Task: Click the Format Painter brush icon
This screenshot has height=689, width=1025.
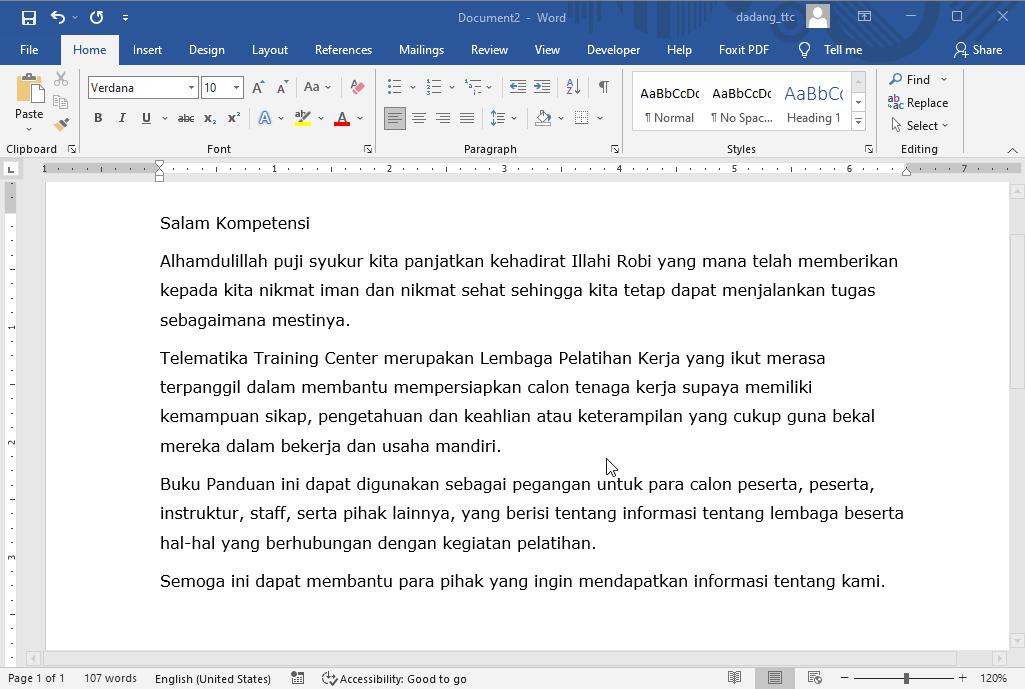Action: point(61,125)
